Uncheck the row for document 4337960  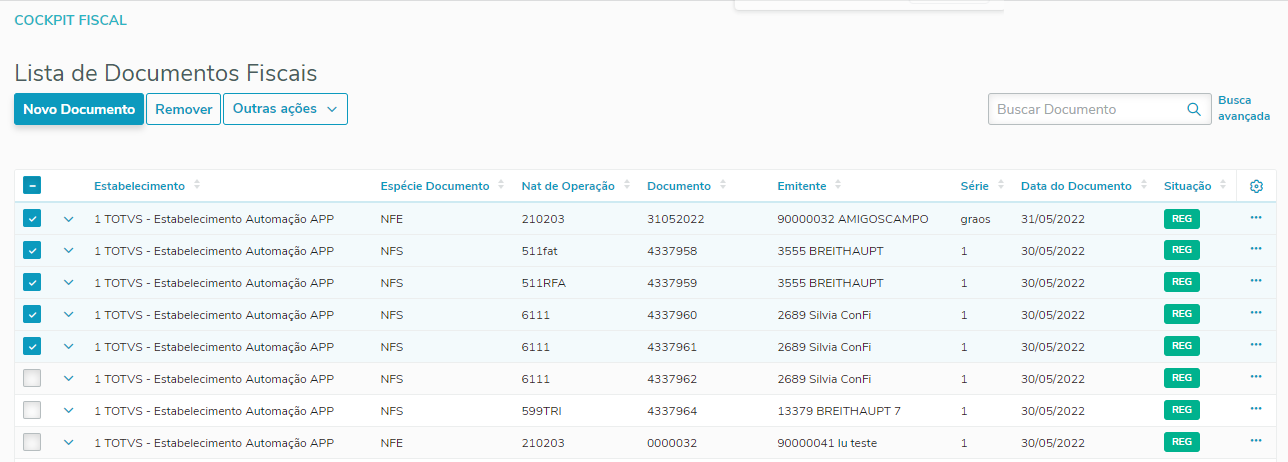(32, 315)
